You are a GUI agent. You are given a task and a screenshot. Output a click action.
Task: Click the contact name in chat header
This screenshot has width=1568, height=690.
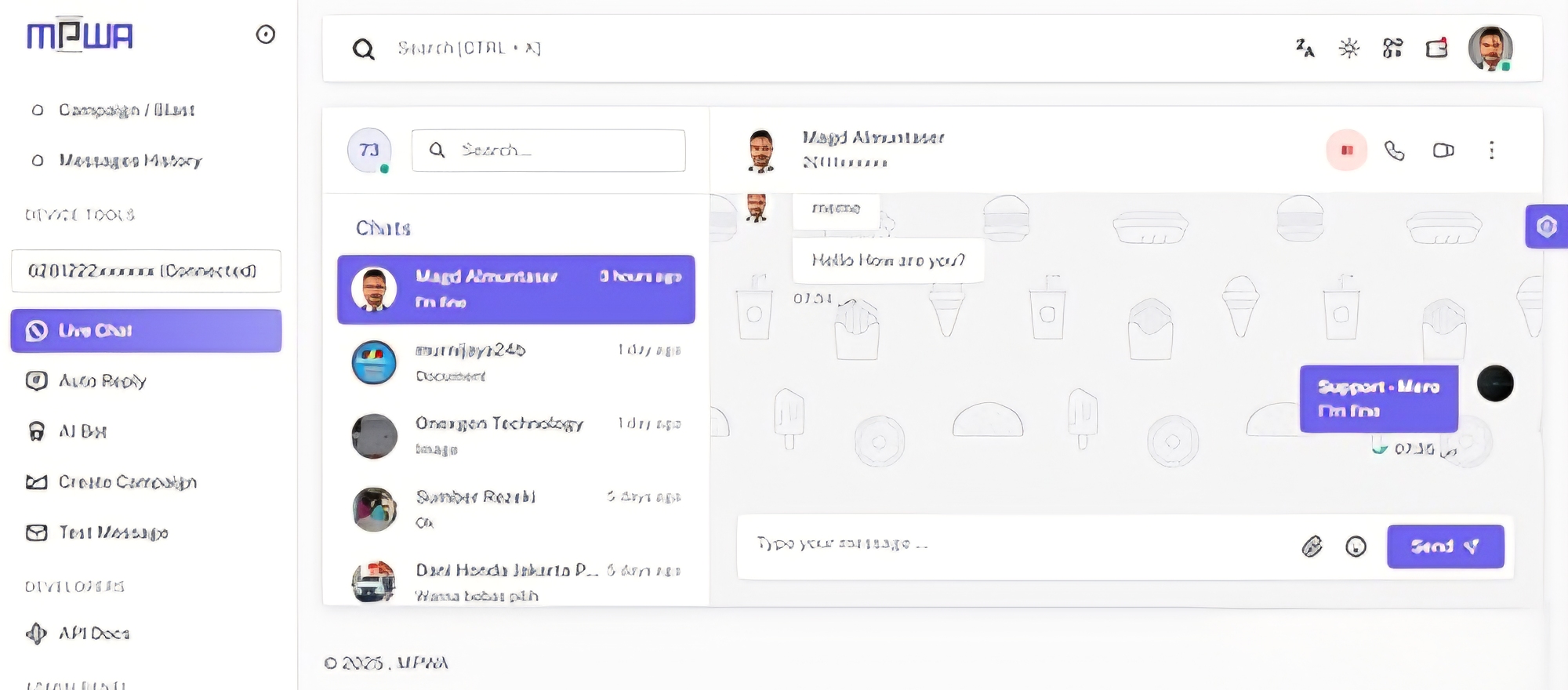(873, 138)
